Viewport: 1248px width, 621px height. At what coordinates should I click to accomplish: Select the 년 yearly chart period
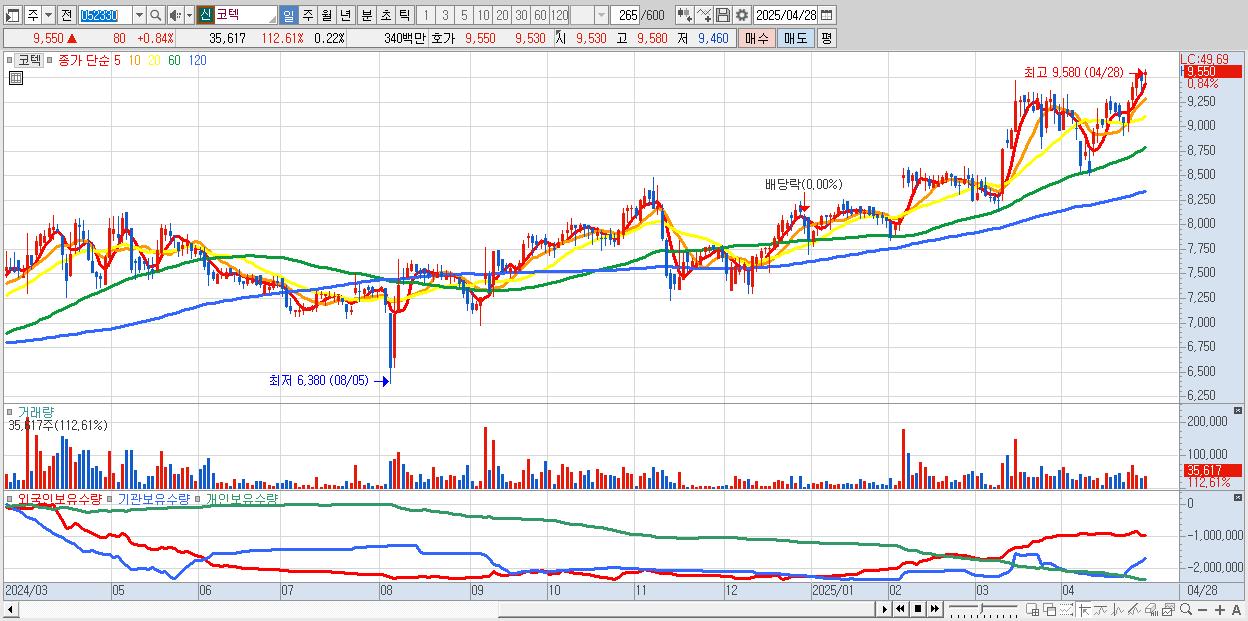tap(345, 15)
